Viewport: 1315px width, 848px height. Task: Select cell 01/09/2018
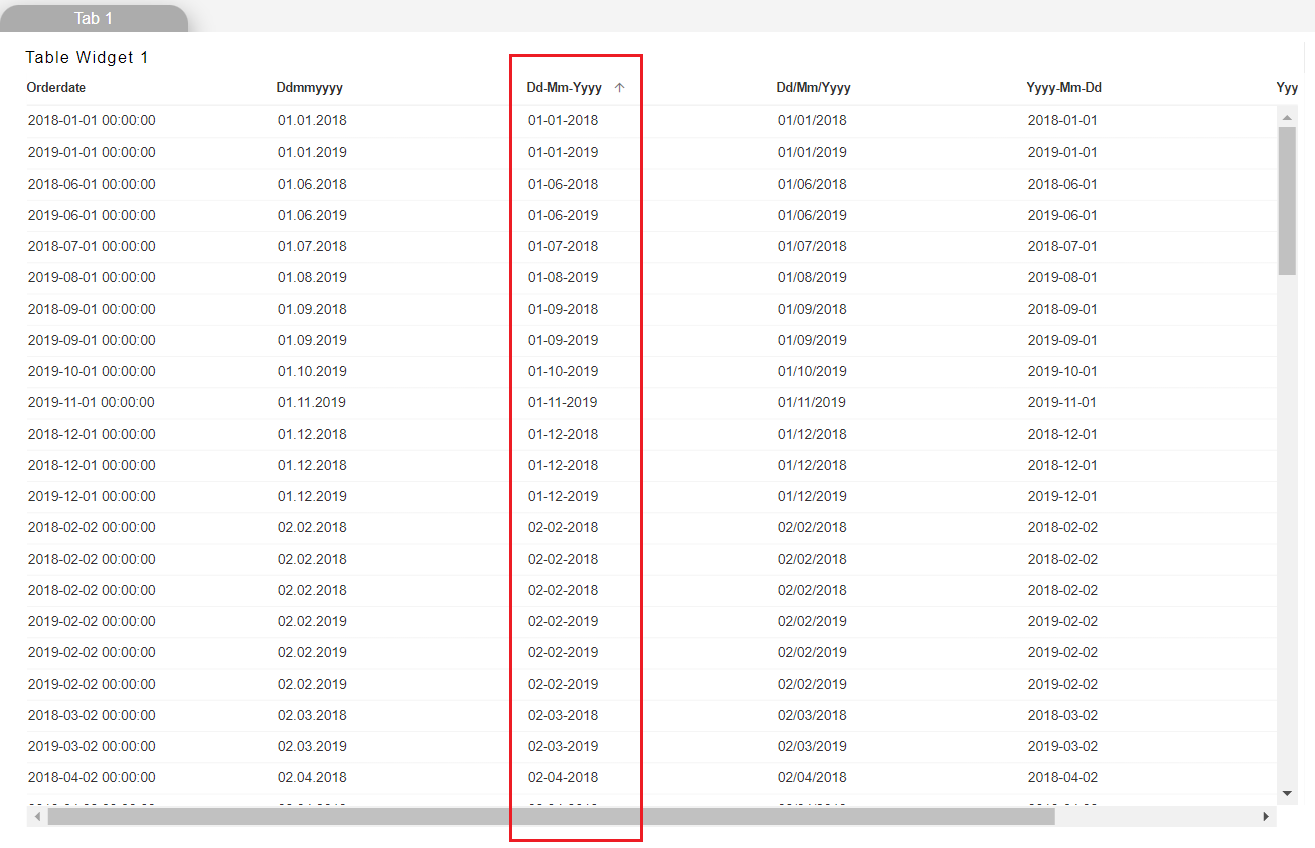pos(812,310)
